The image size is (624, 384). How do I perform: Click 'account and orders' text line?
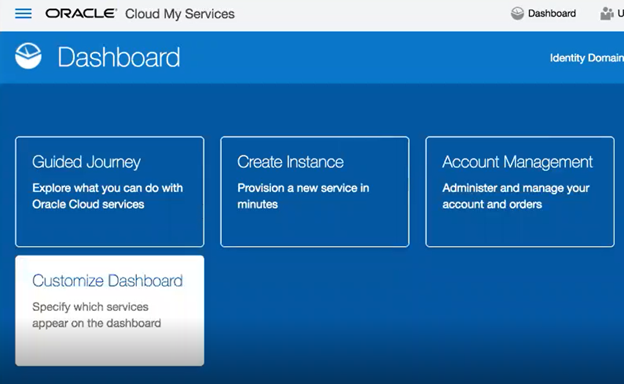(492, 205)
